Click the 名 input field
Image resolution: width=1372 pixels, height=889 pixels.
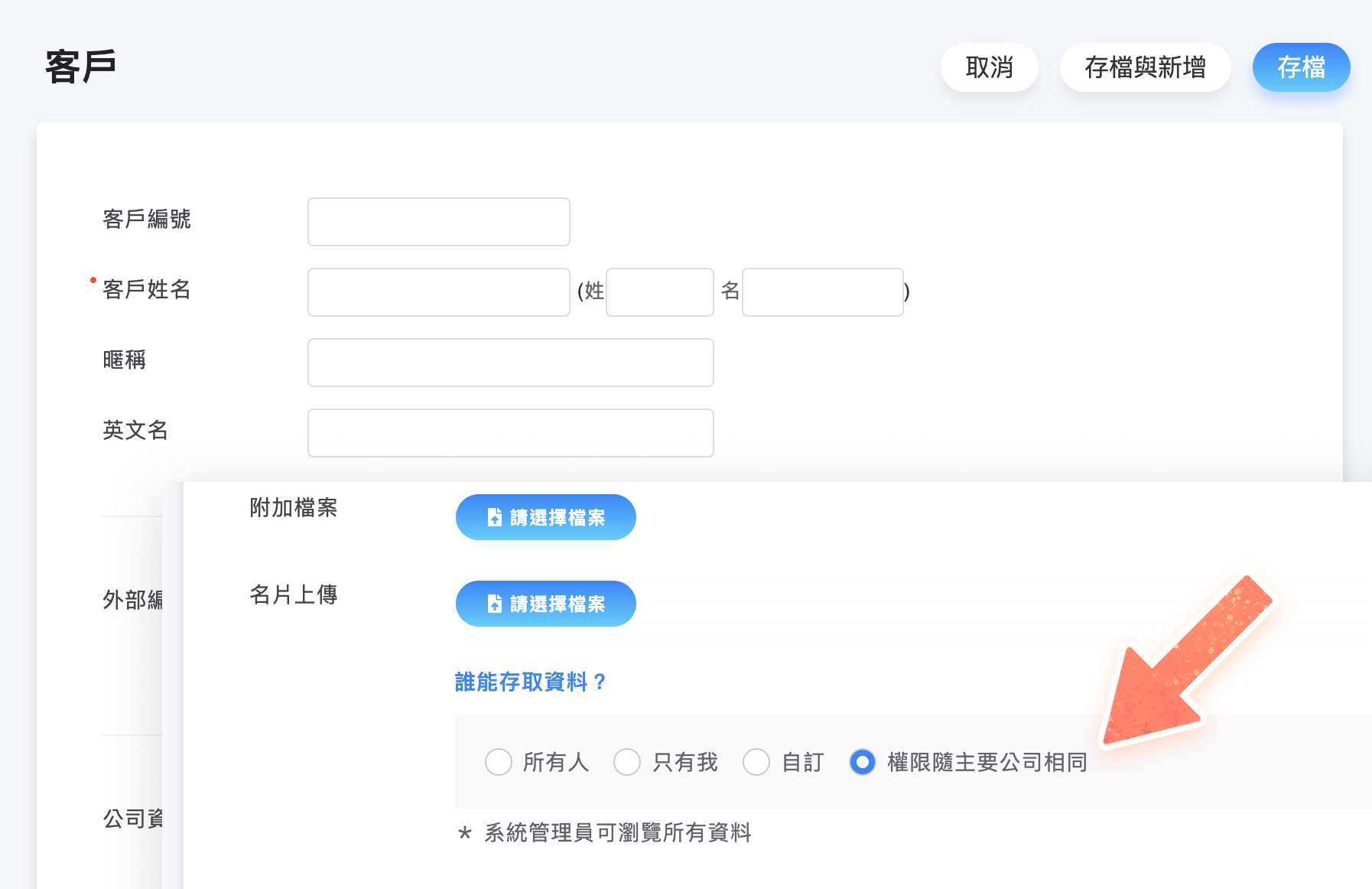click(822, 292)
